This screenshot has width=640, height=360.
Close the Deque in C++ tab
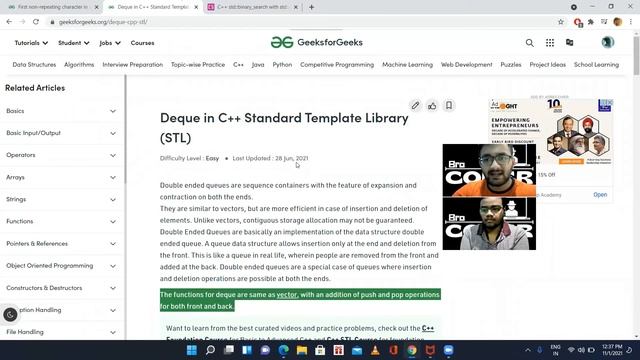pos(196,7)
